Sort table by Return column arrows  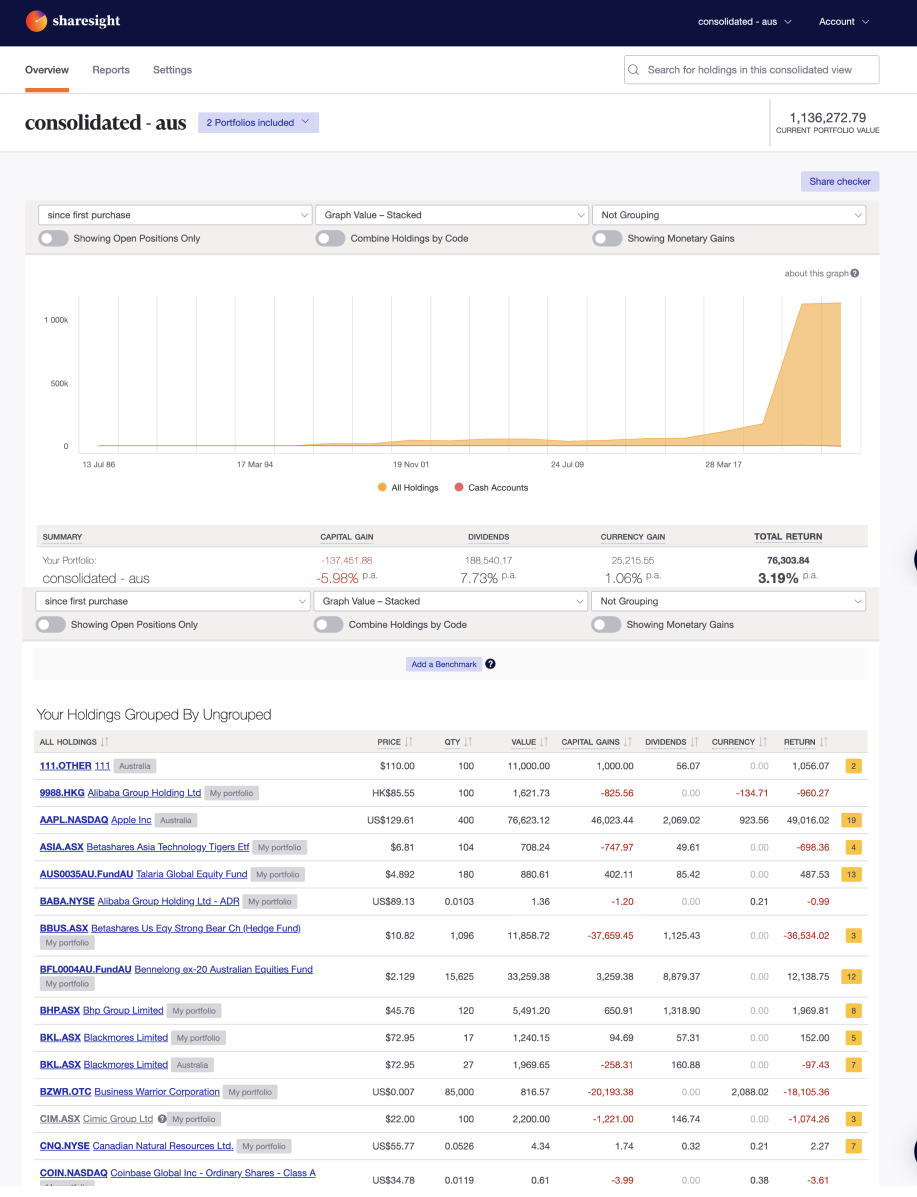point(823,742)
